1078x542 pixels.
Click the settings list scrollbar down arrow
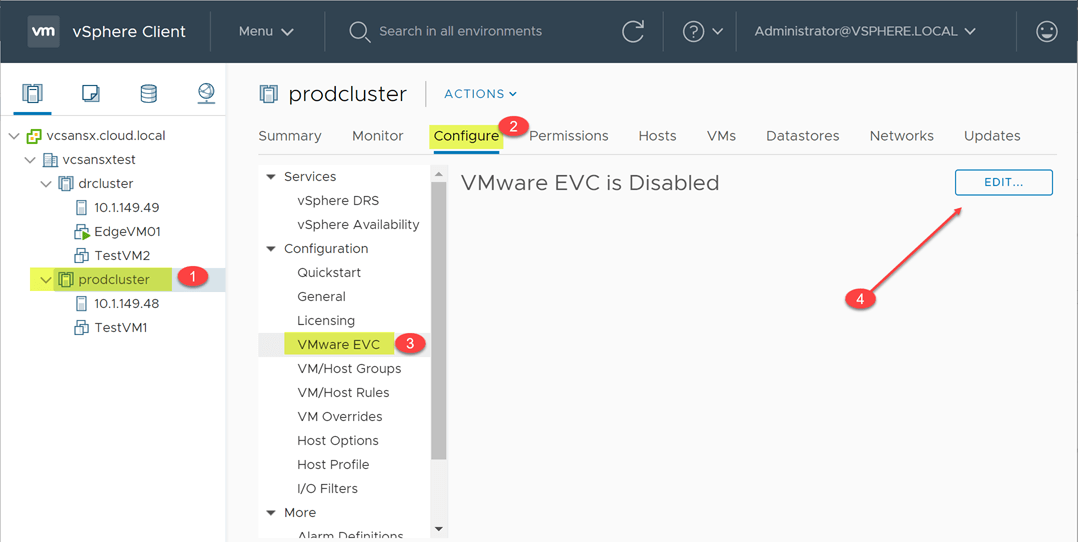(x=439, y=529)
